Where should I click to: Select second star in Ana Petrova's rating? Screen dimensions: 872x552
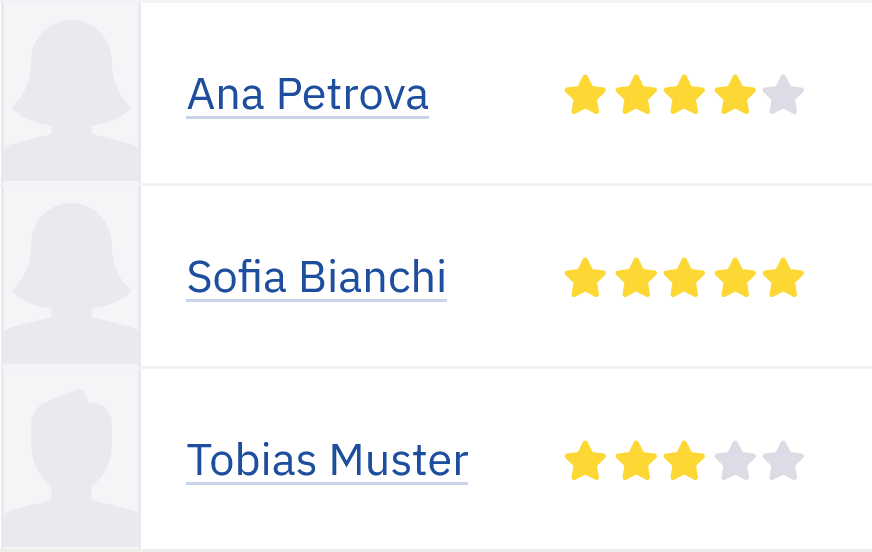pyautogui.click(x=636, y=95)
